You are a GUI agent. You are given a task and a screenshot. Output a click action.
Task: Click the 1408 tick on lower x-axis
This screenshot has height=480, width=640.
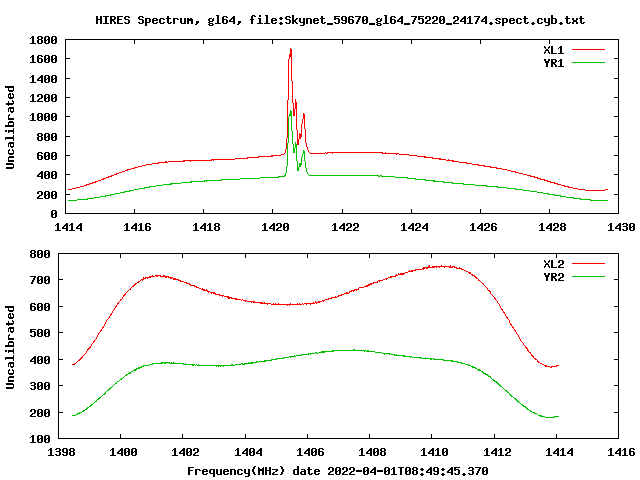click(x=372, y=452)
